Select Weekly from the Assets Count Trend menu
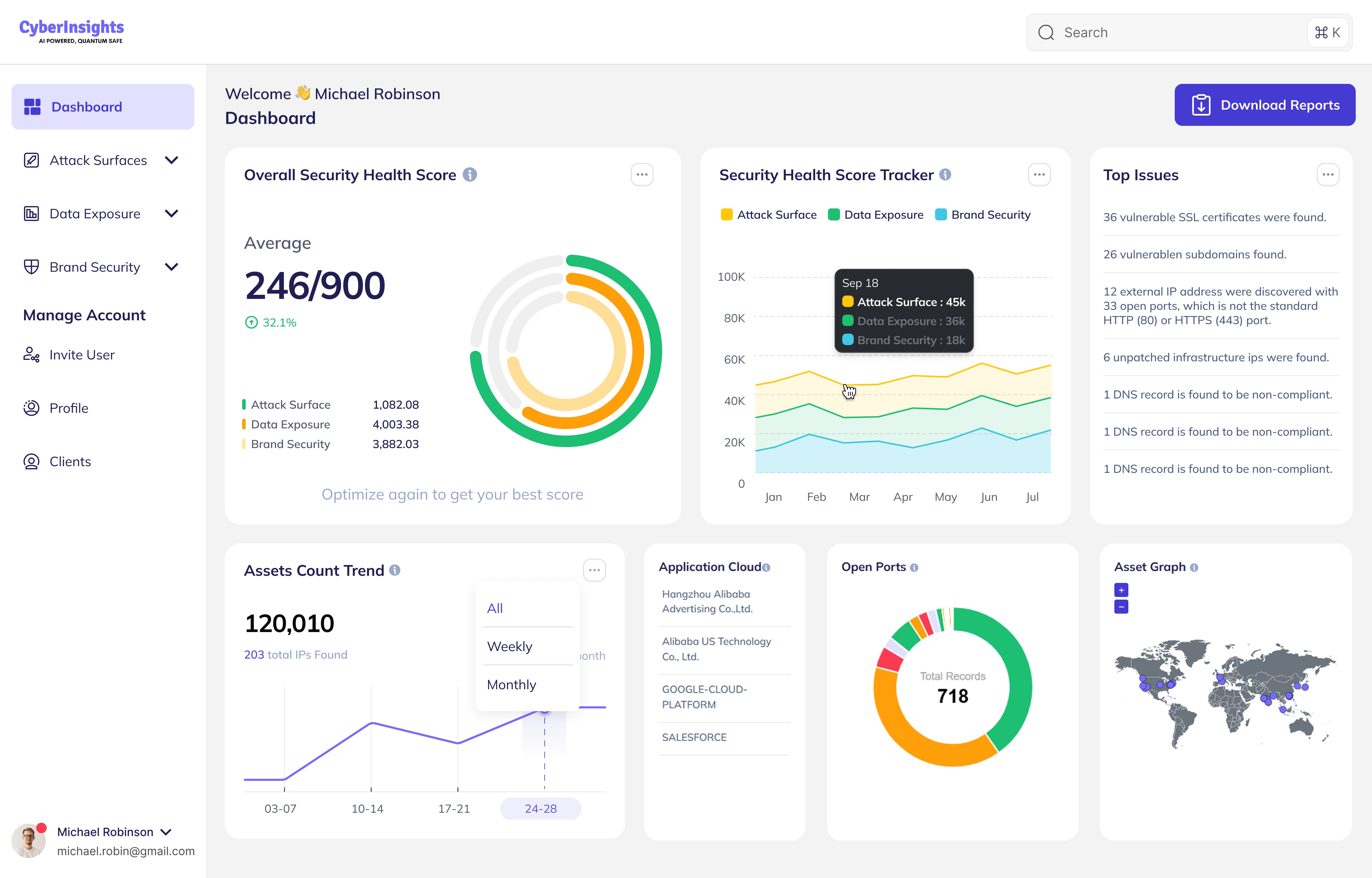This screenshot has width=1372, height=878. (x=509, y=646)
